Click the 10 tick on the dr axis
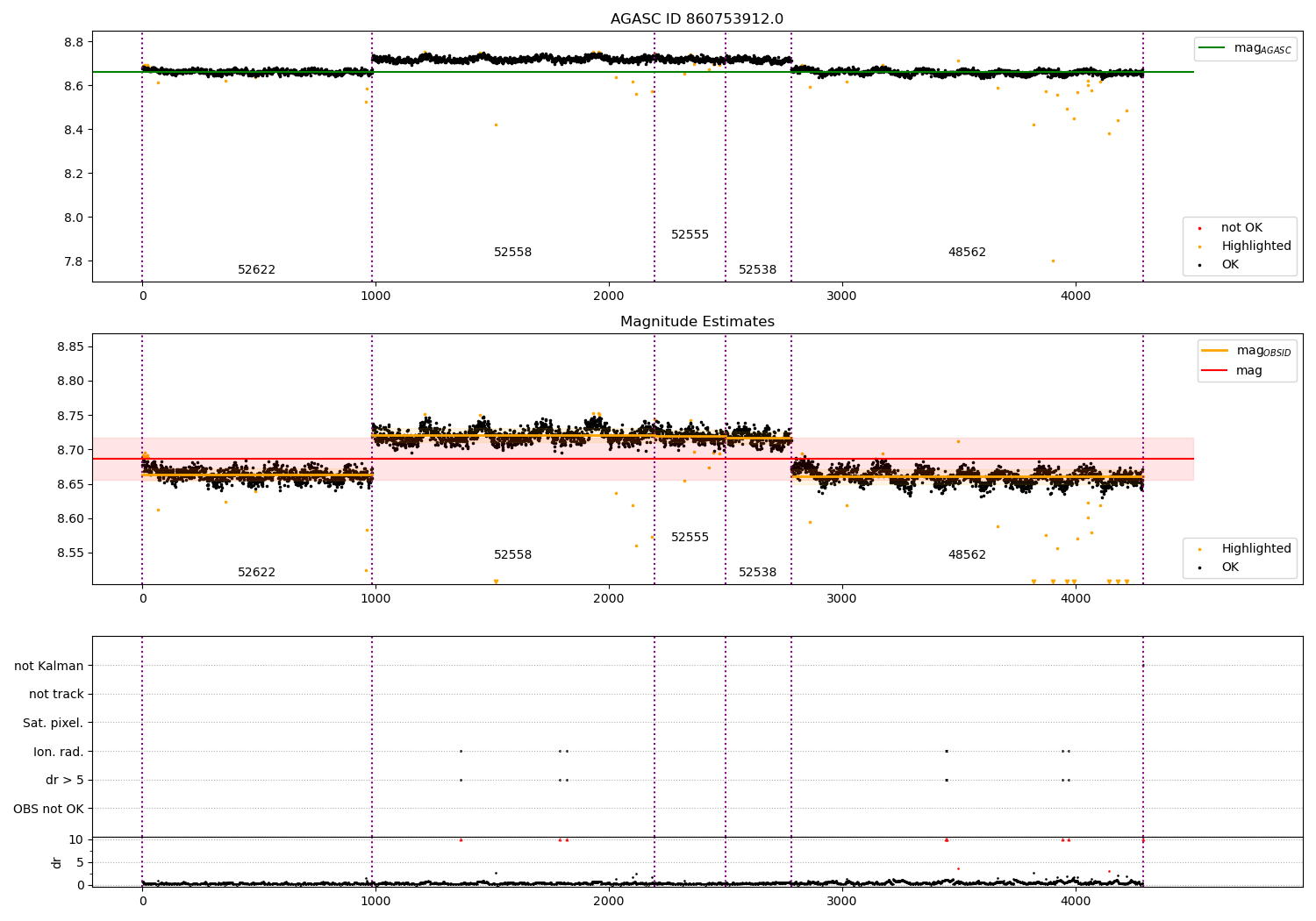The height and width of the screenshot is (921, 1316). click(x=76, y=839)
